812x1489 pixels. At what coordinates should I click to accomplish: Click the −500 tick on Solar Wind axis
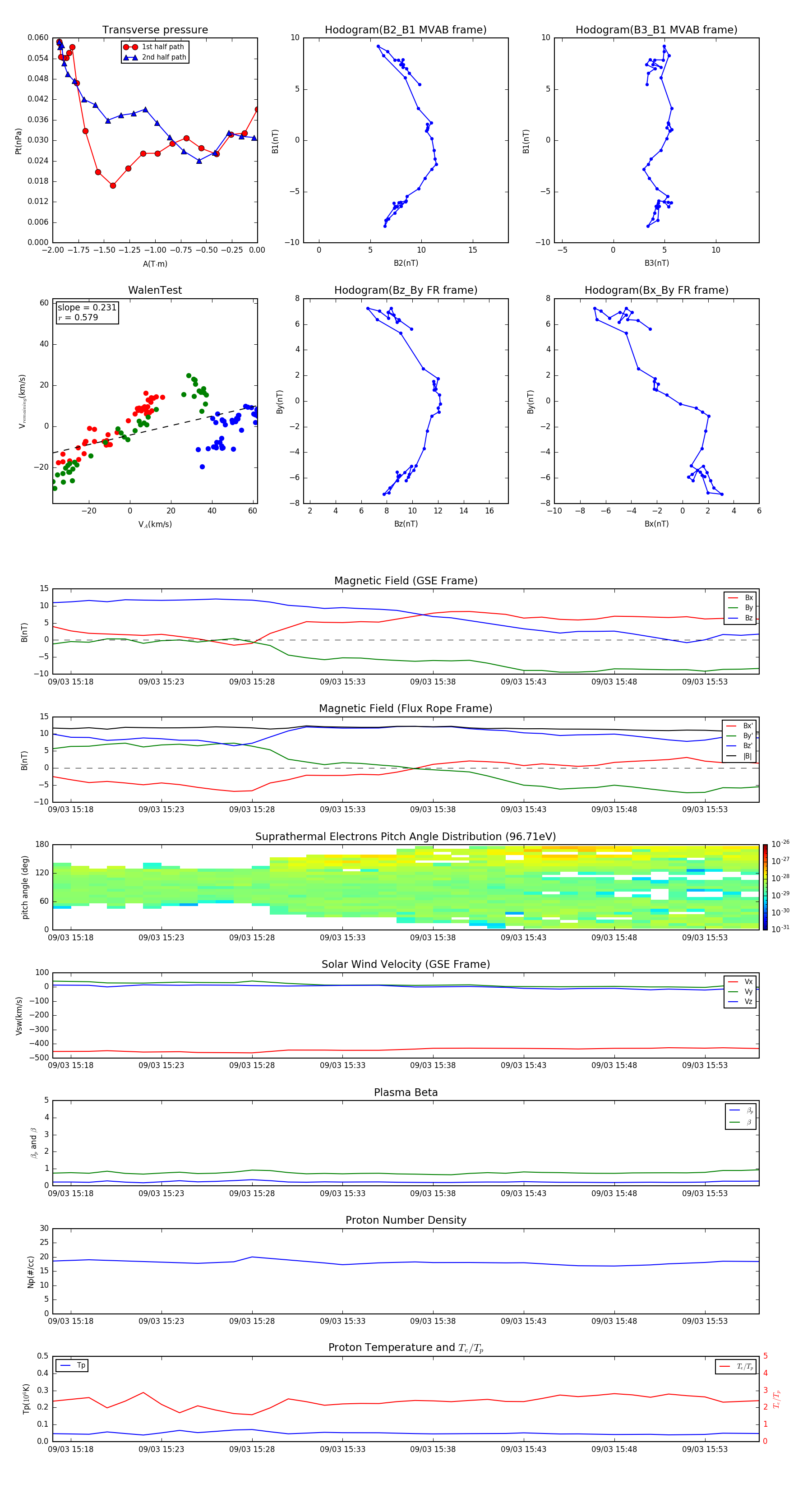39,1058
